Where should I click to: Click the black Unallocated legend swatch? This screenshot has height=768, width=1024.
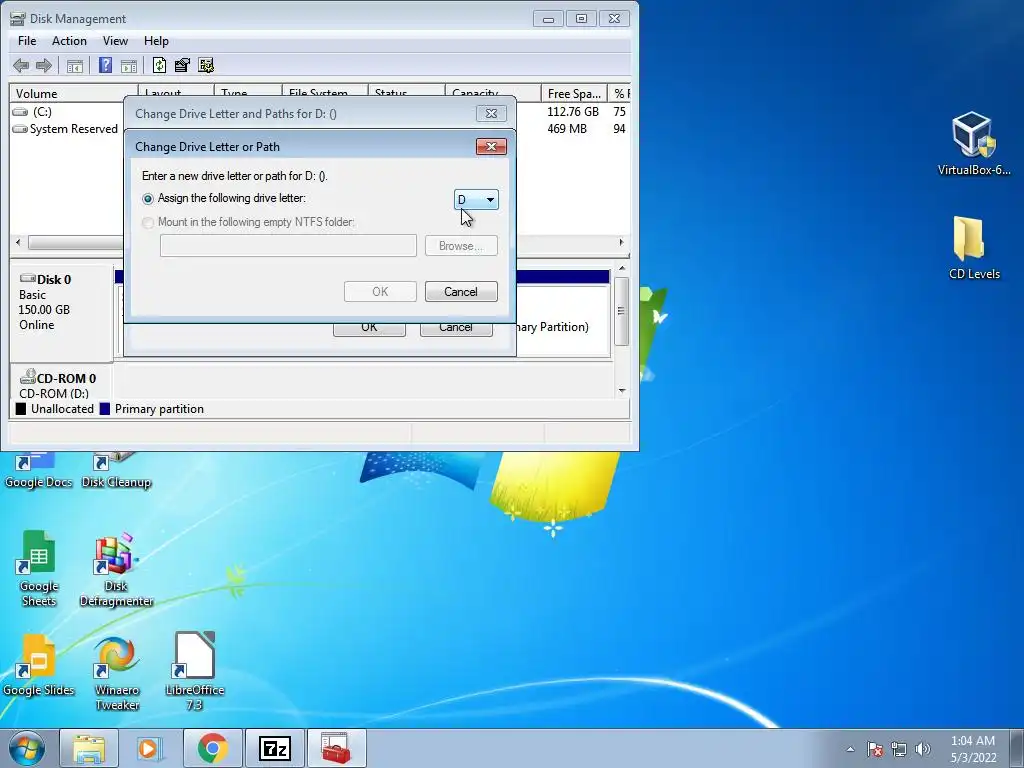(21, 409)
